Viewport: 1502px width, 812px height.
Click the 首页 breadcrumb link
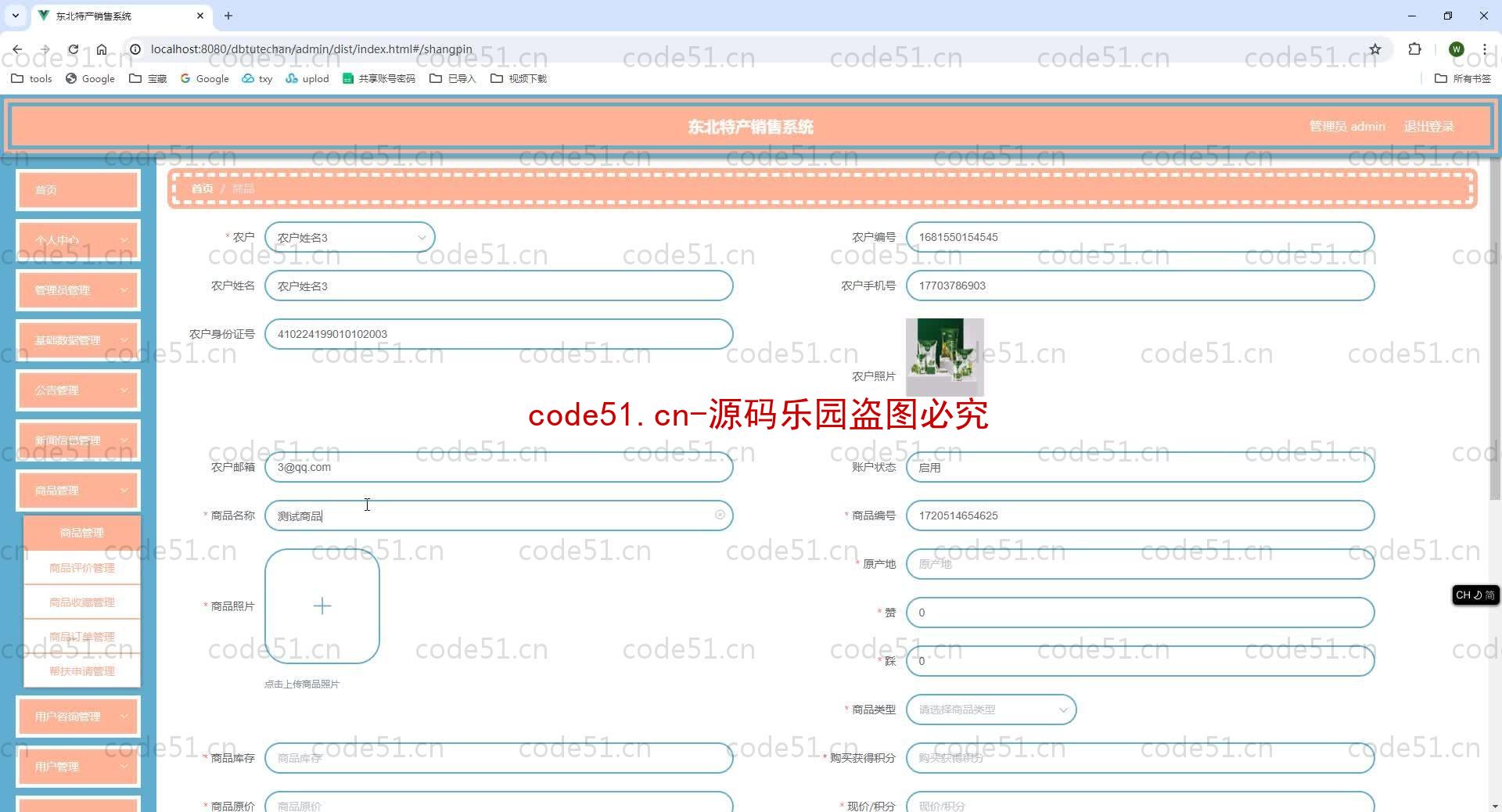click(202, 189)
